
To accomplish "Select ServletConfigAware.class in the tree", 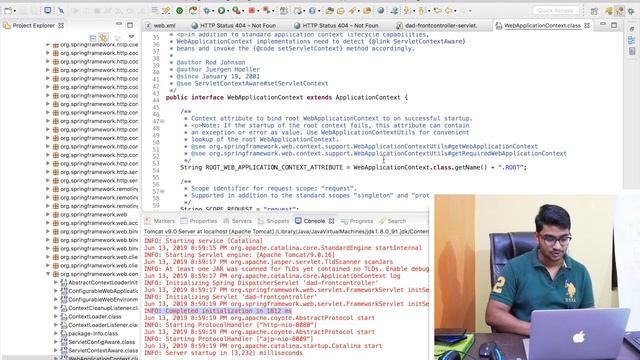I will [x=101, y=342].
